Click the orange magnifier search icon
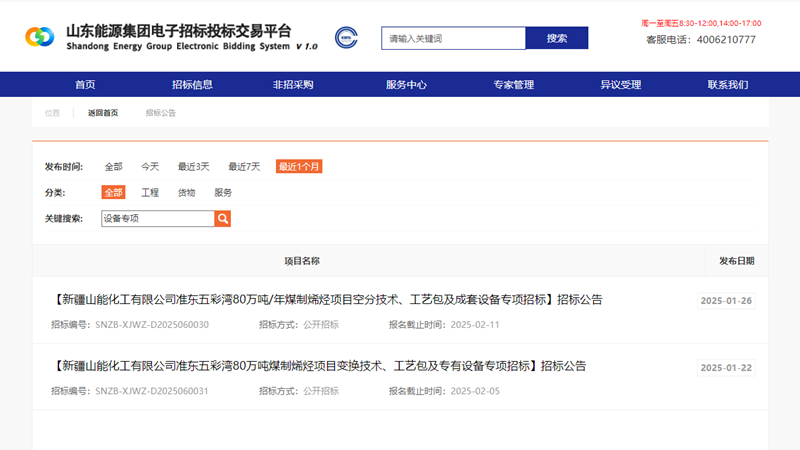Image resolution: width=800 pixels, height=450 pixels. click(x=222, y=218)
